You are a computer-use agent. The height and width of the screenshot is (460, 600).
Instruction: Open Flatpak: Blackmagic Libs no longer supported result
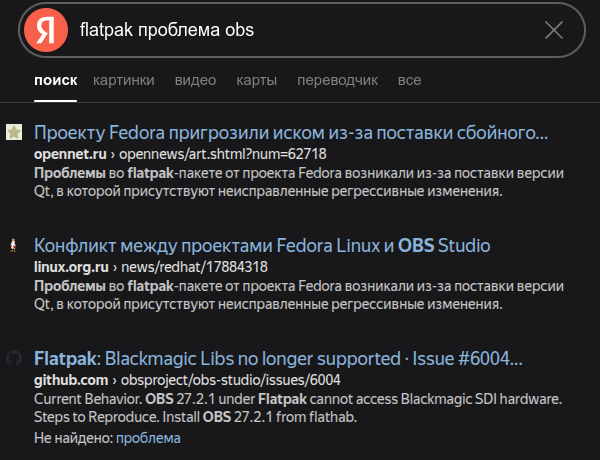[278, 359]
